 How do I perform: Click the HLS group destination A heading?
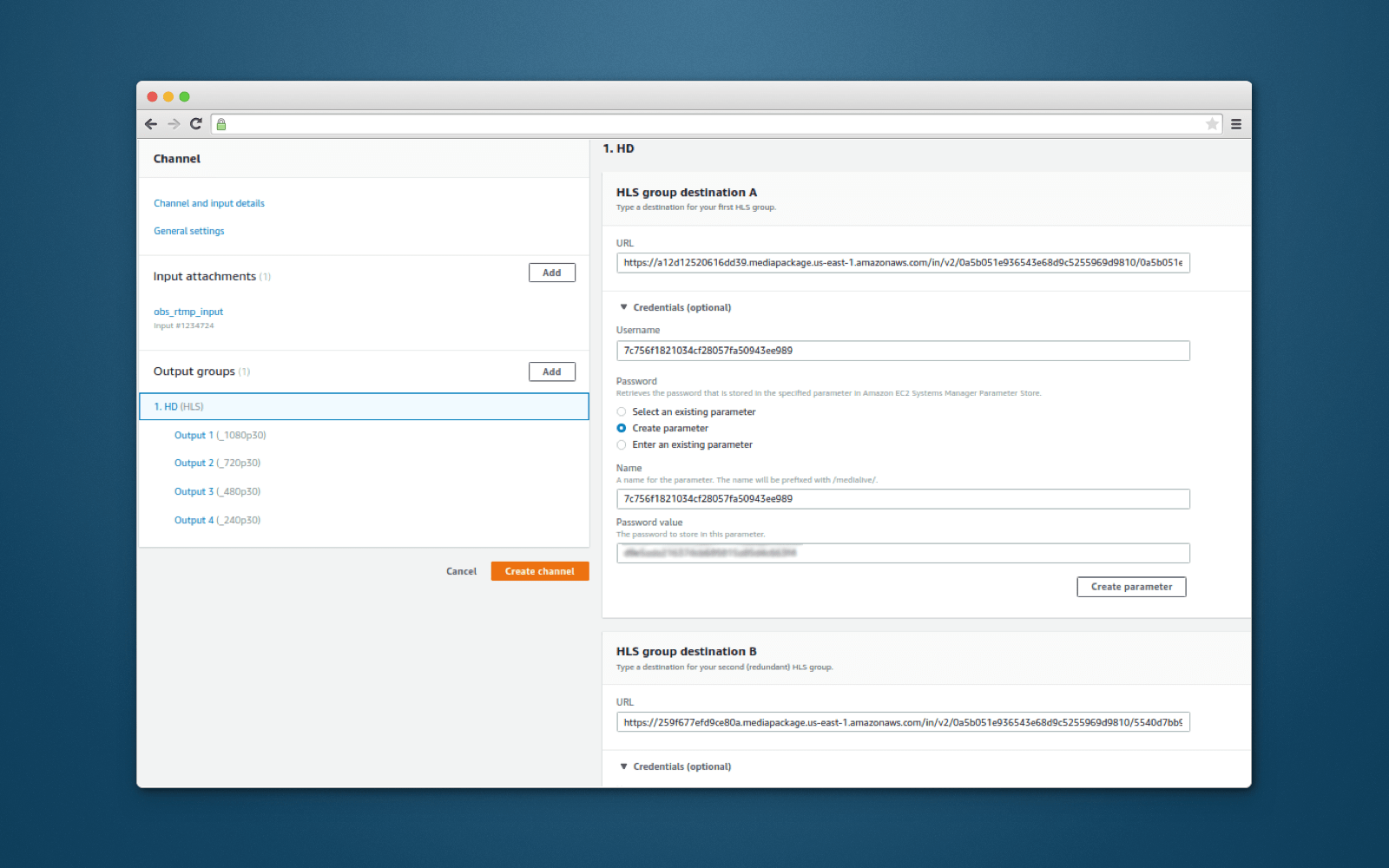coord(687,193)
